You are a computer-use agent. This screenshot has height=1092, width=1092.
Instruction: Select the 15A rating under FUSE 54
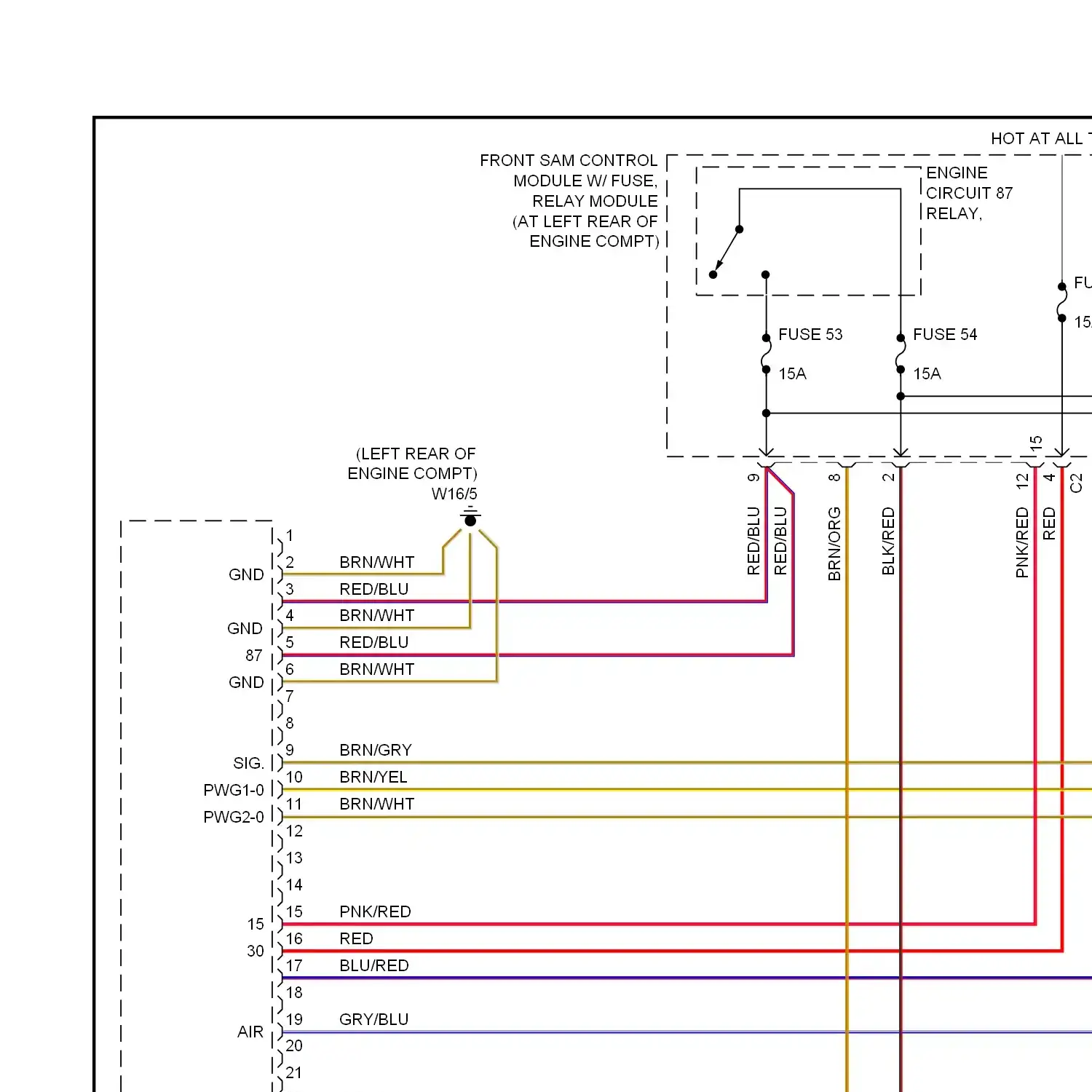coord(927,373)
